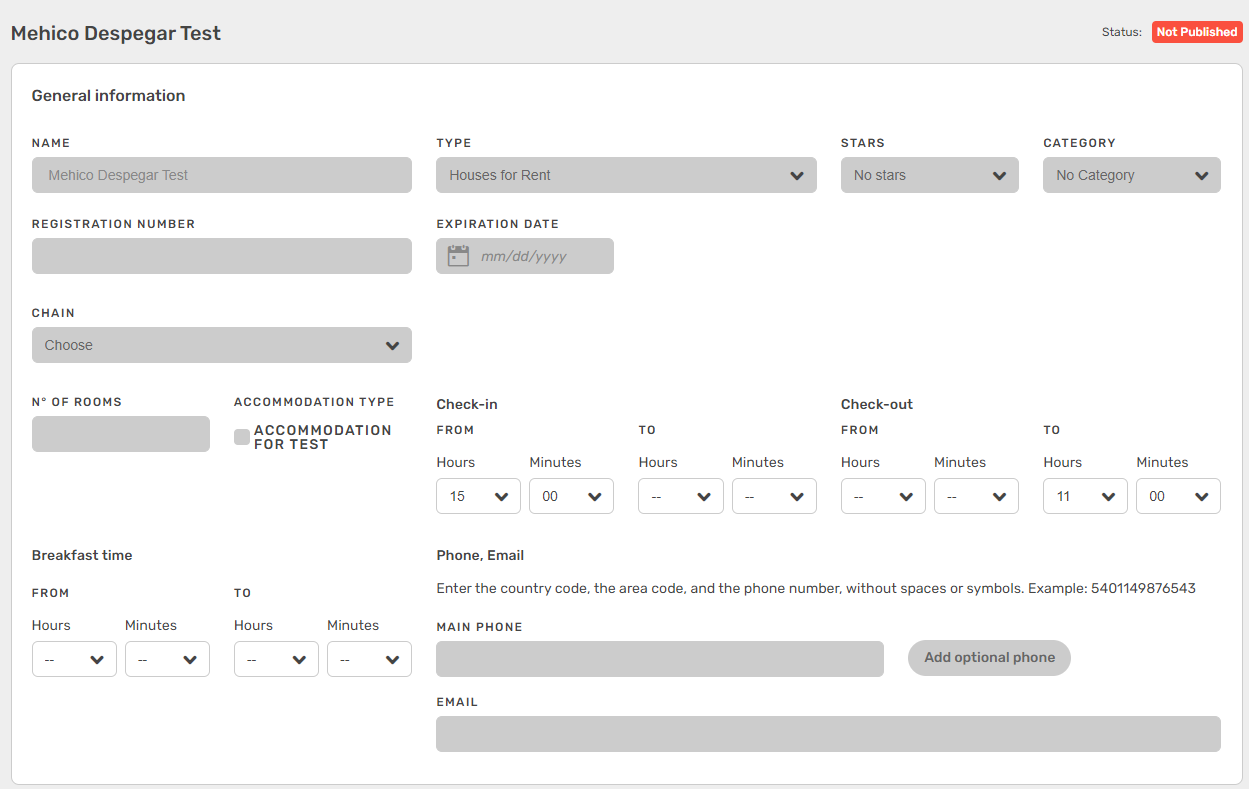Image resolution: width=1249 pixels, height=789 pixels.
Task: Open Check-in To Hours dropdown
Action: (680, 496)
